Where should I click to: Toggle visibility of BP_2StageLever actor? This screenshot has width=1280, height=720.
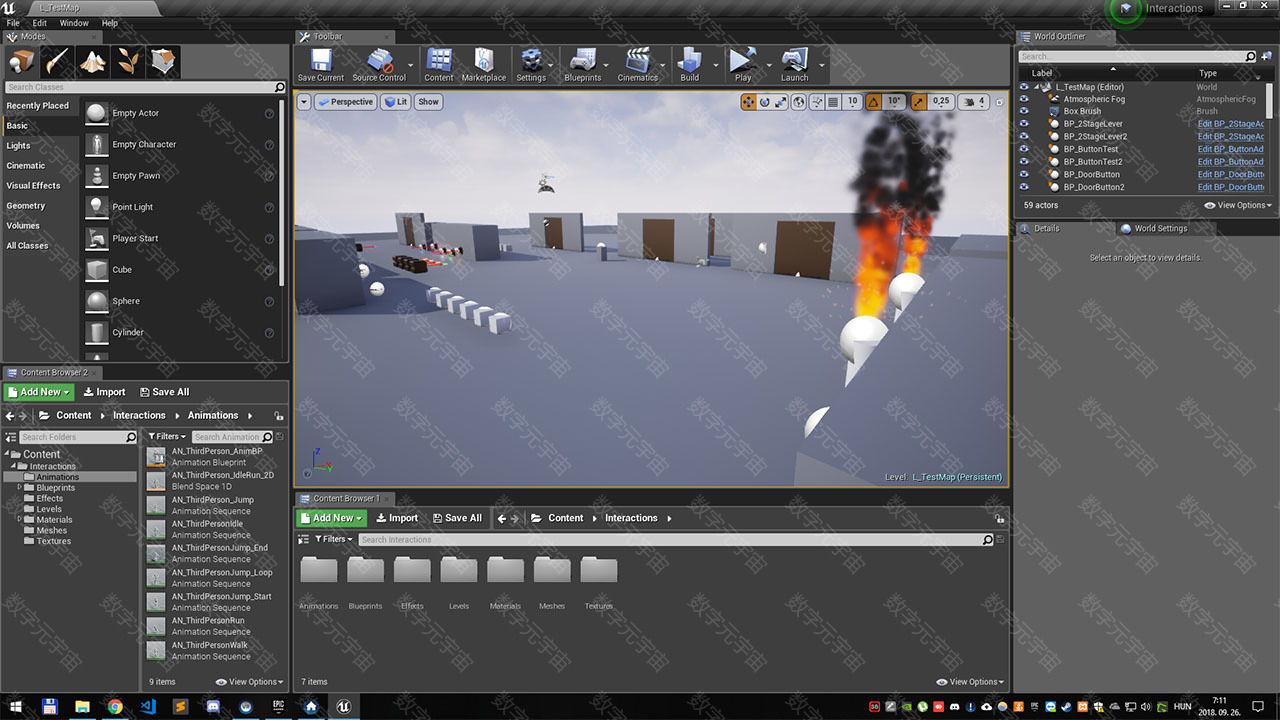[1024, 124]
